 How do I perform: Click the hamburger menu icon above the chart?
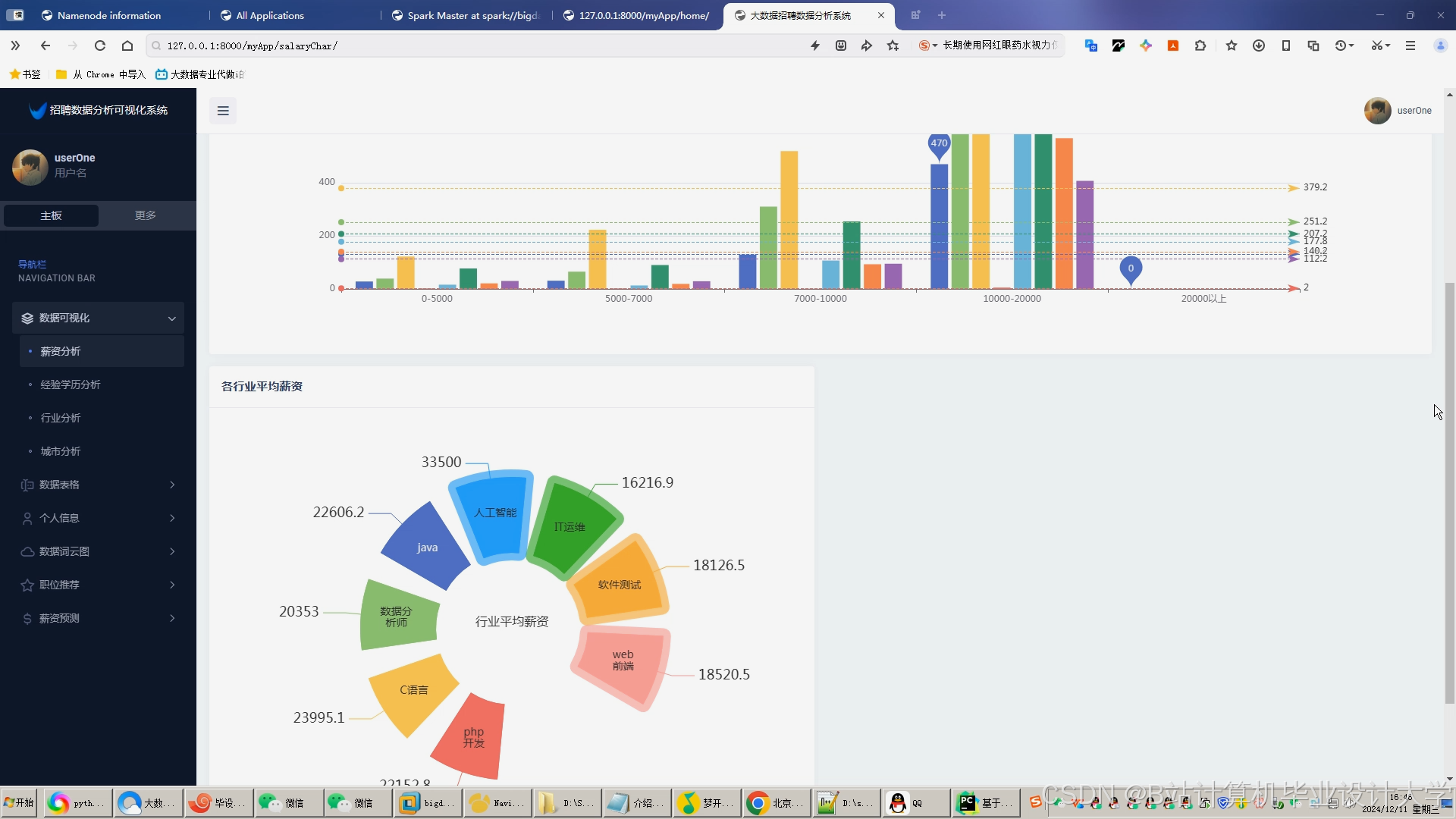coord(222,111)
